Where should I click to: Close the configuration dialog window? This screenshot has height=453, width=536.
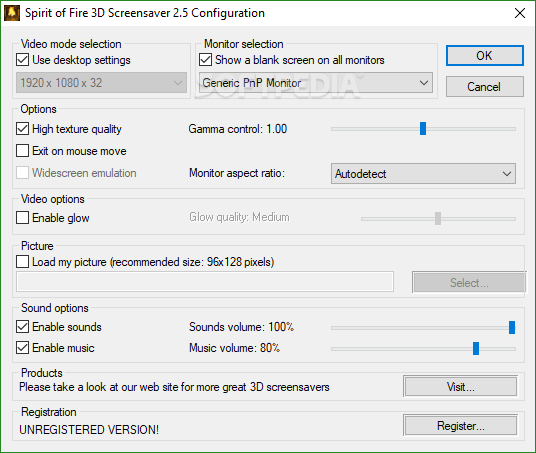click(520, 13)
